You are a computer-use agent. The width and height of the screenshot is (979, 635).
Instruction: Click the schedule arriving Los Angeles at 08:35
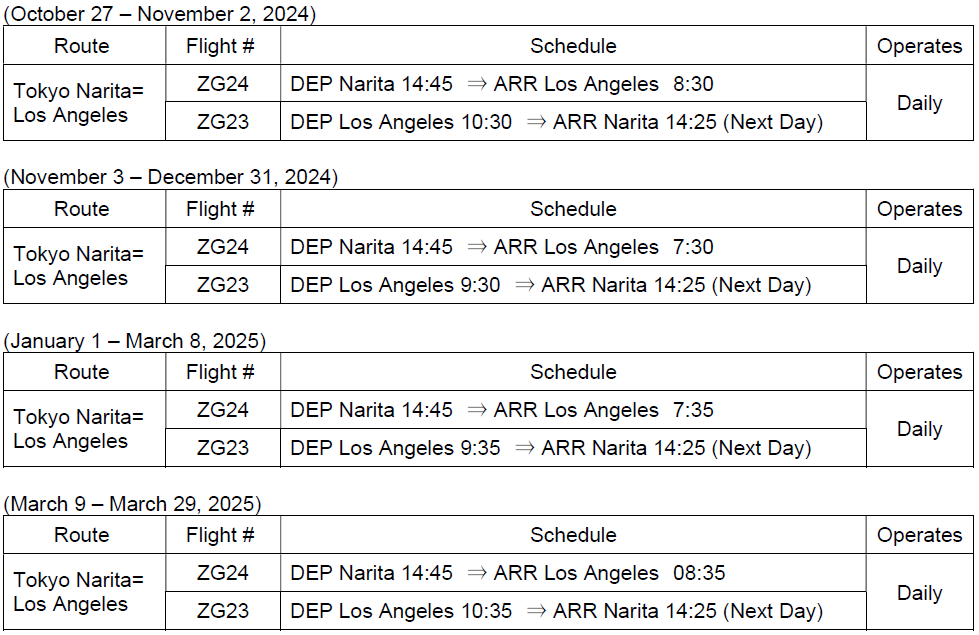[508, 573]
